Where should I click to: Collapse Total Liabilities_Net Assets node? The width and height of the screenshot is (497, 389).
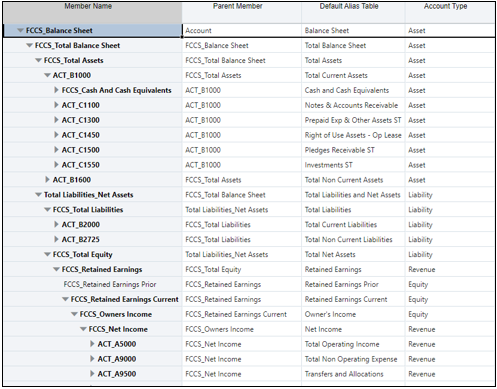[x=38, y=195]
